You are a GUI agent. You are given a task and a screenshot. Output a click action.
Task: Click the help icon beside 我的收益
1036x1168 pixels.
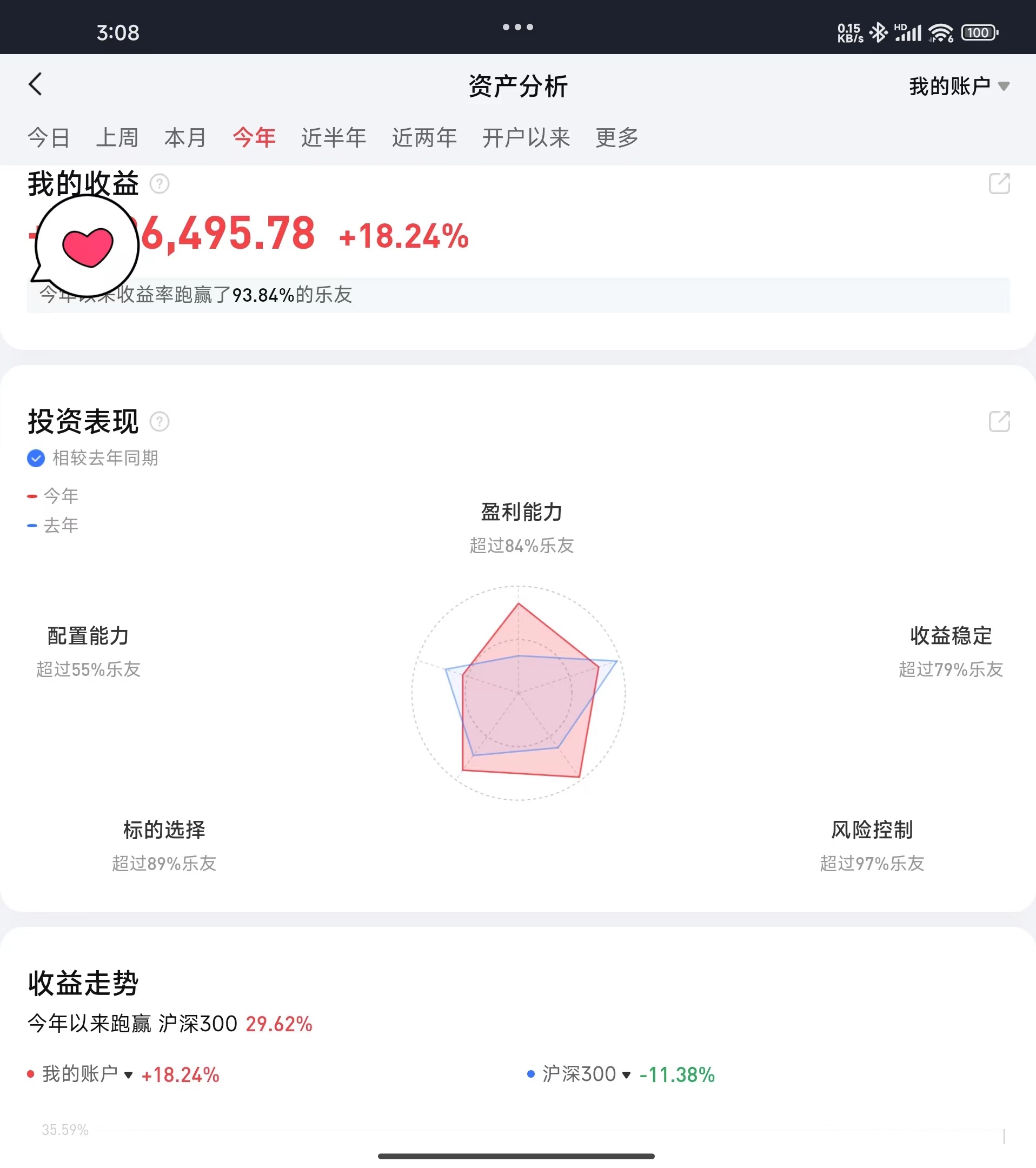coord(160,184)
